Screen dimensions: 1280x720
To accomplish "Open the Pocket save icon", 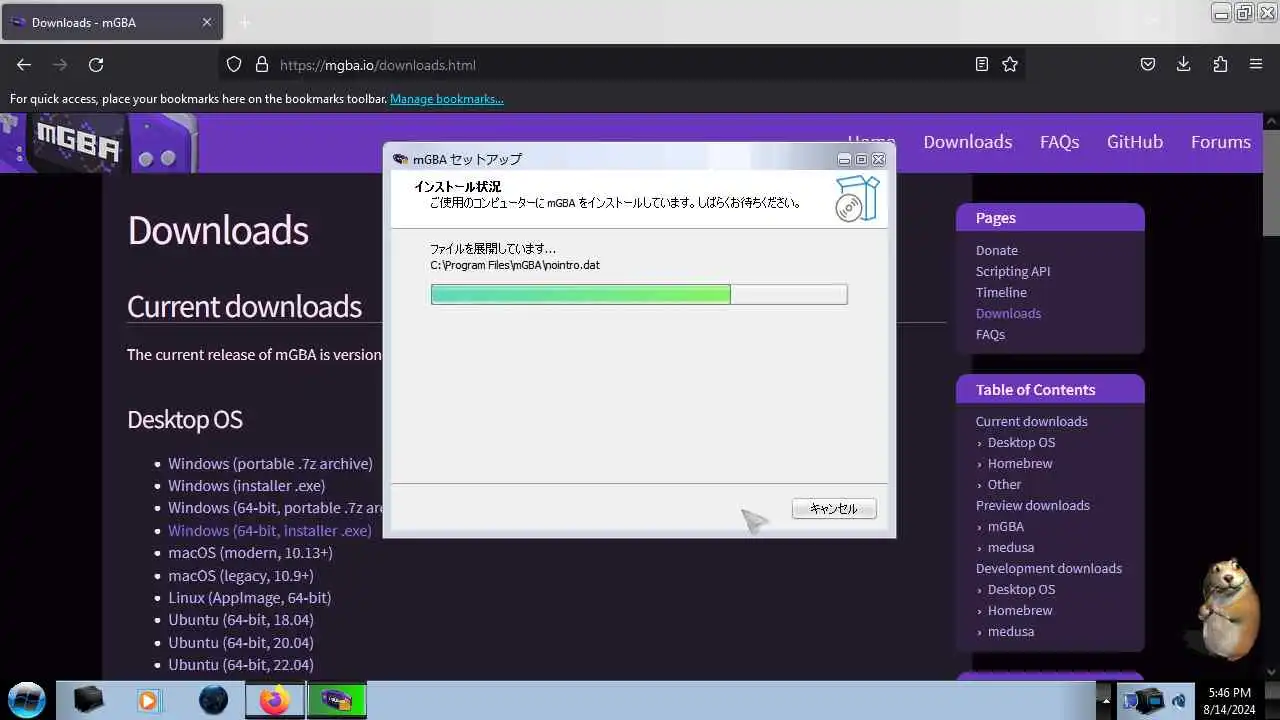I will pyautogui.click(x=1148, y=64).
